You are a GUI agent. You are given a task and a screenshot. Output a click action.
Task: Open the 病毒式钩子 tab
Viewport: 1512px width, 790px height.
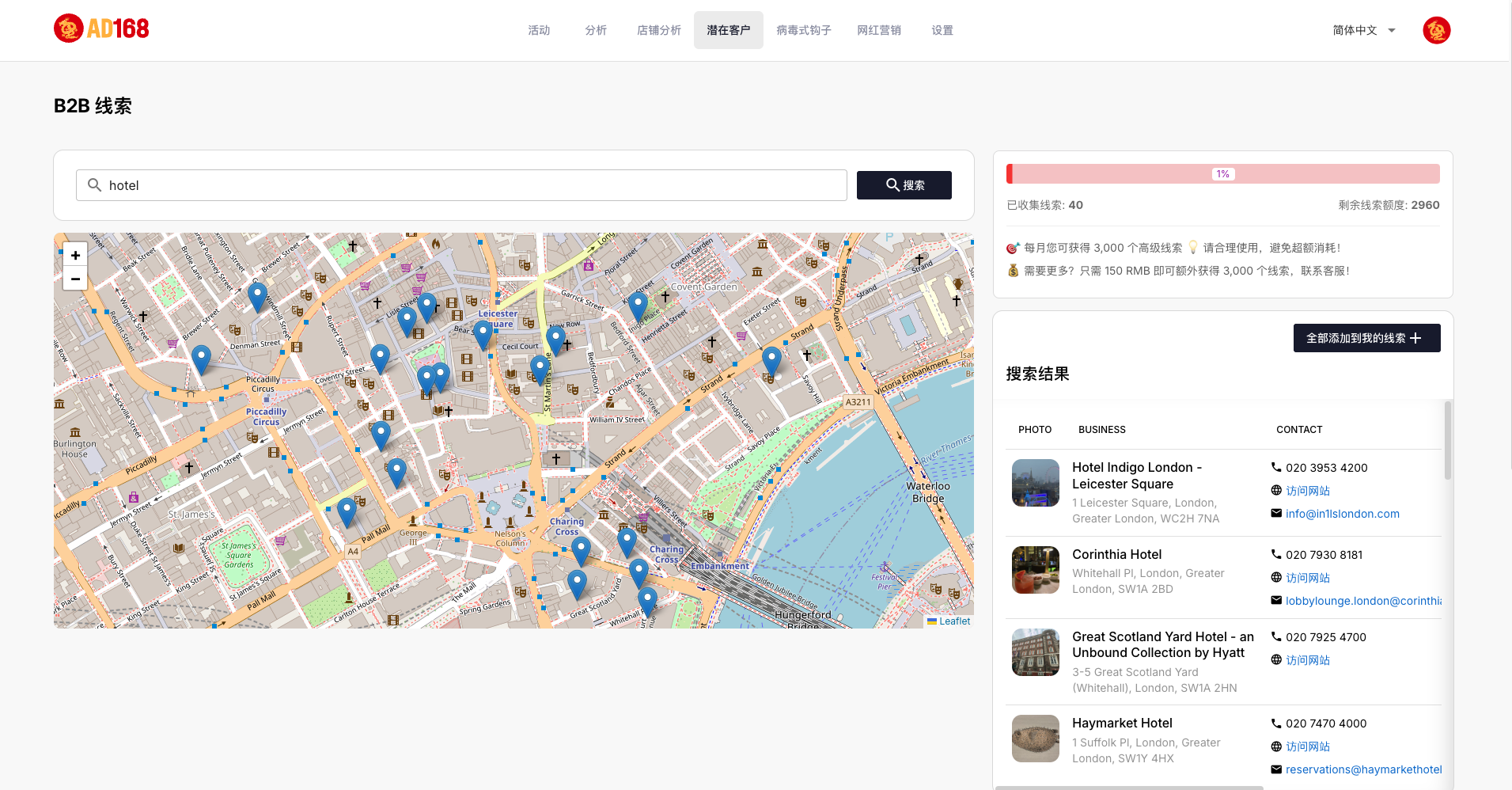point(803,30)
